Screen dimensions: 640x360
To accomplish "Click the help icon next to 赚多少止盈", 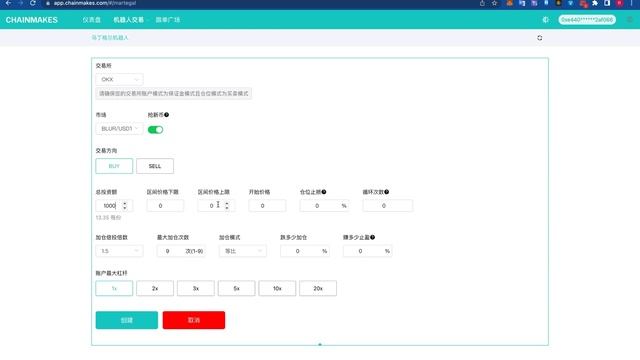I will tap(372, 237).
